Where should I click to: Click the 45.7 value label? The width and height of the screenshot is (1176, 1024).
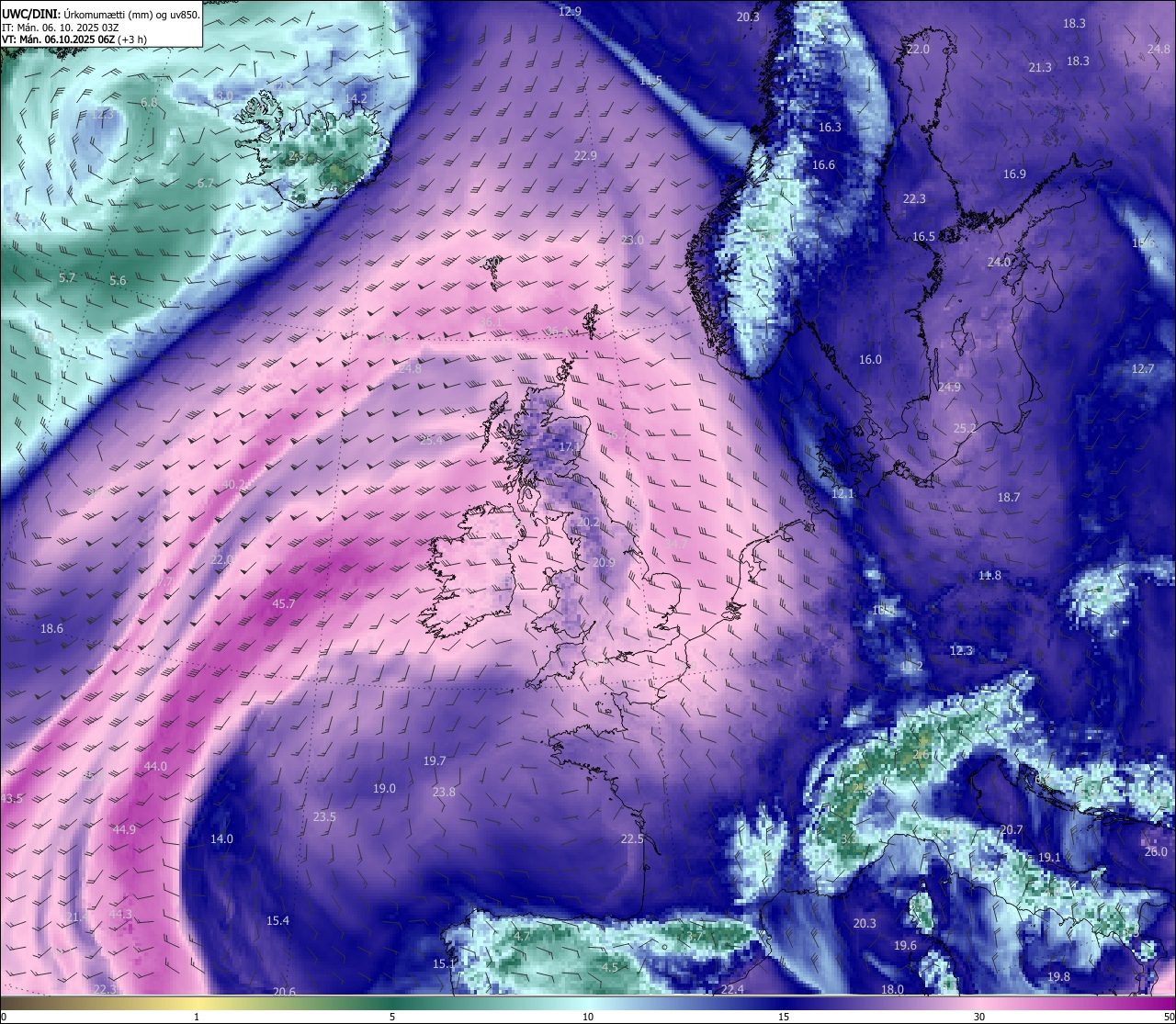pos(284,604)
